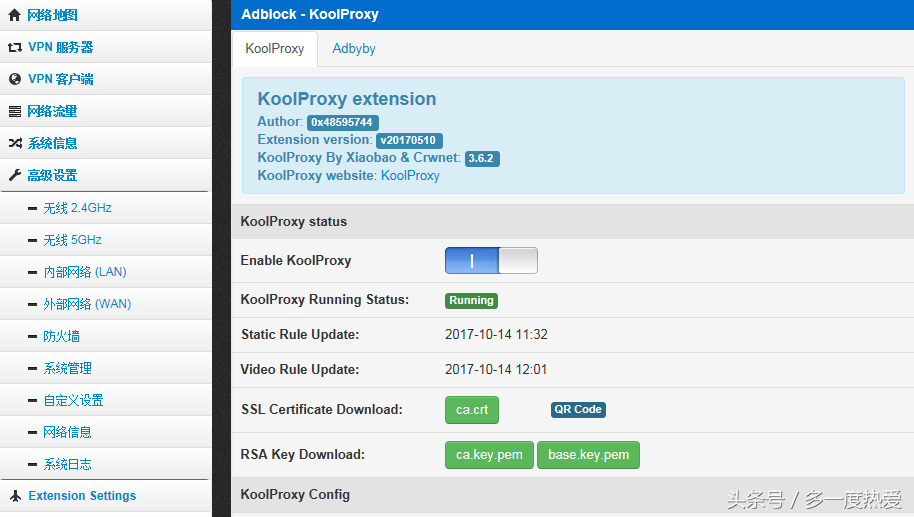The height and width of the screenshot is (517, 914).
Task: Toggle the Enable KoolProxy switch
Action: tap(491, 261)
